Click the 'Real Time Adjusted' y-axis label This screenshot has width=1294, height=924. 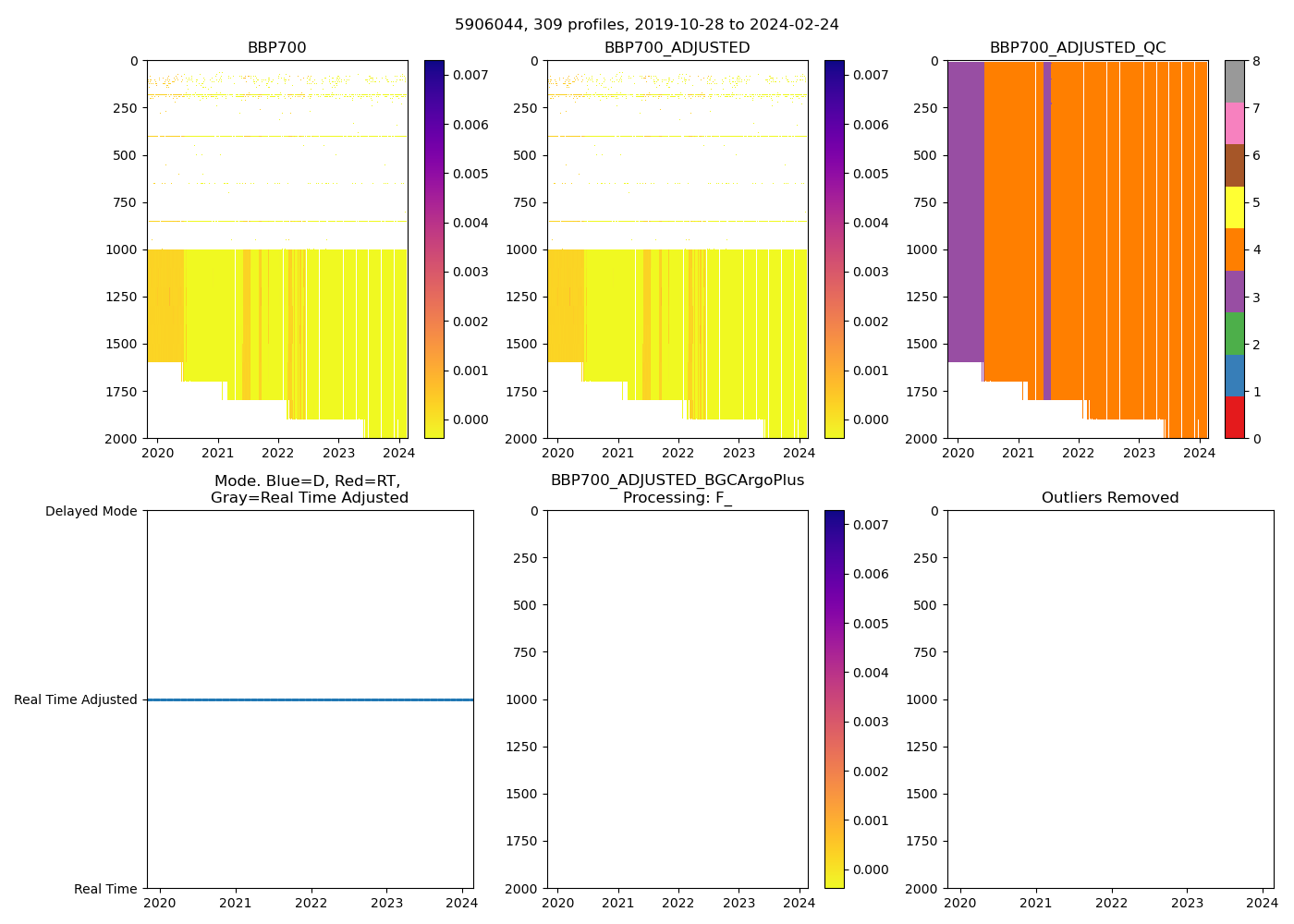(75, 699)
